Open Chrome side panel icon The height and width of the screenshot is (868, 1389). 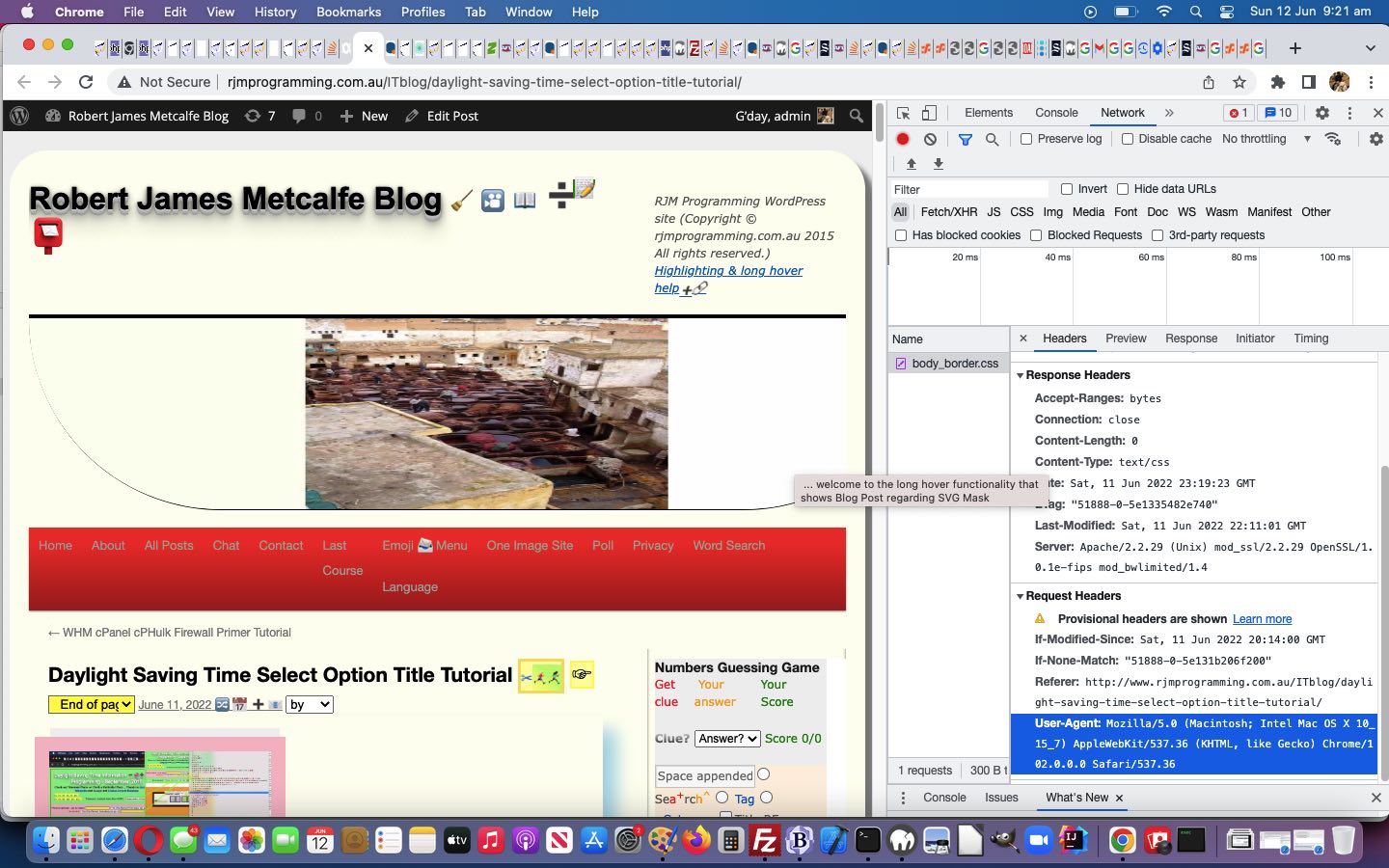tap(1309, 82)
